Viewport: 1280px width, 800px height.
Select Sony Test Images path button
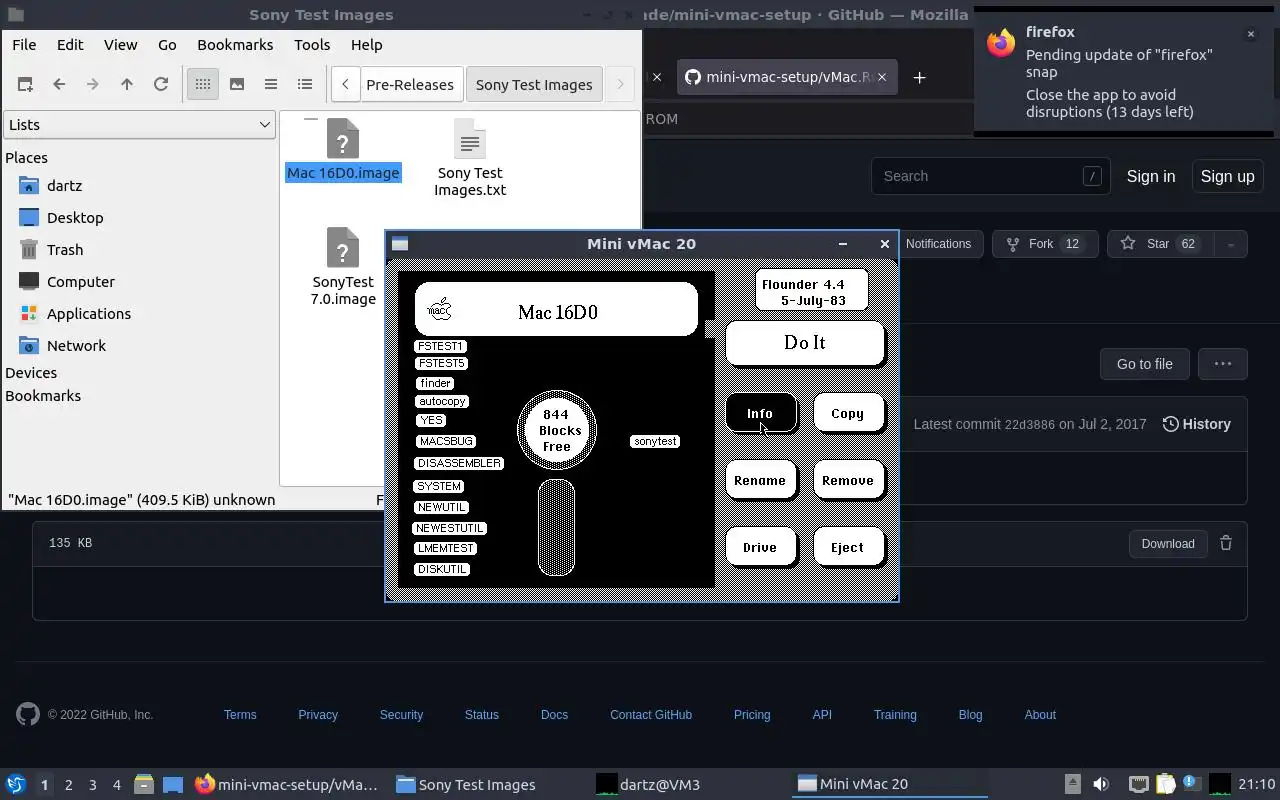point(534,85)
